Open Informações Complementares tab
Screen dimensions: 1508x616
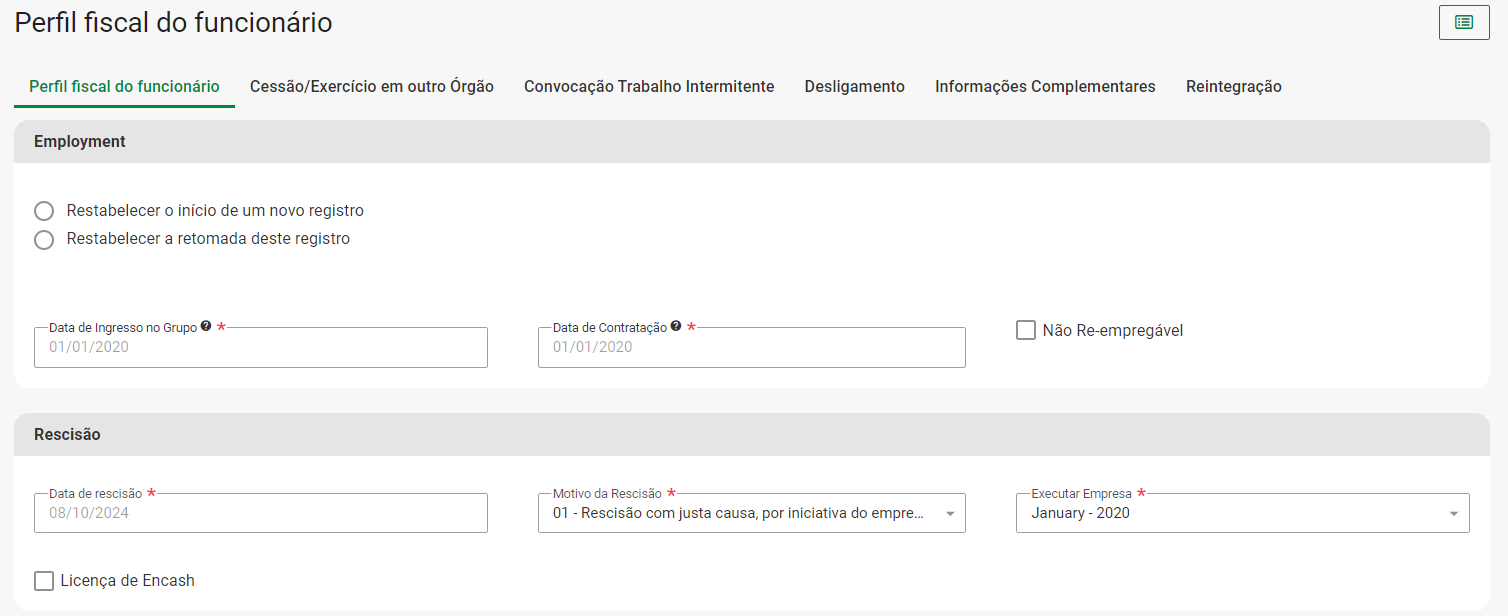(1045, 87)
